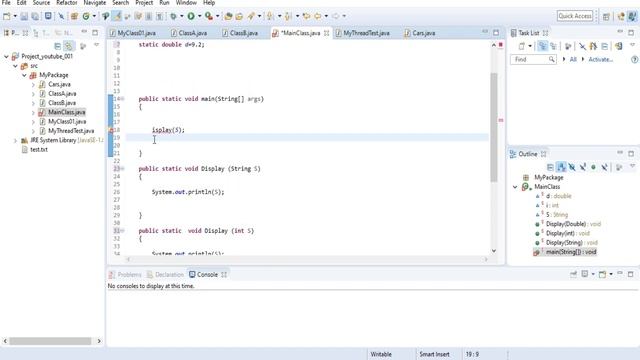Open the Open Console dropdown arrow
The width and height of the screenshot is (640, 360).
pyautogui.click(x=611, y=274)
